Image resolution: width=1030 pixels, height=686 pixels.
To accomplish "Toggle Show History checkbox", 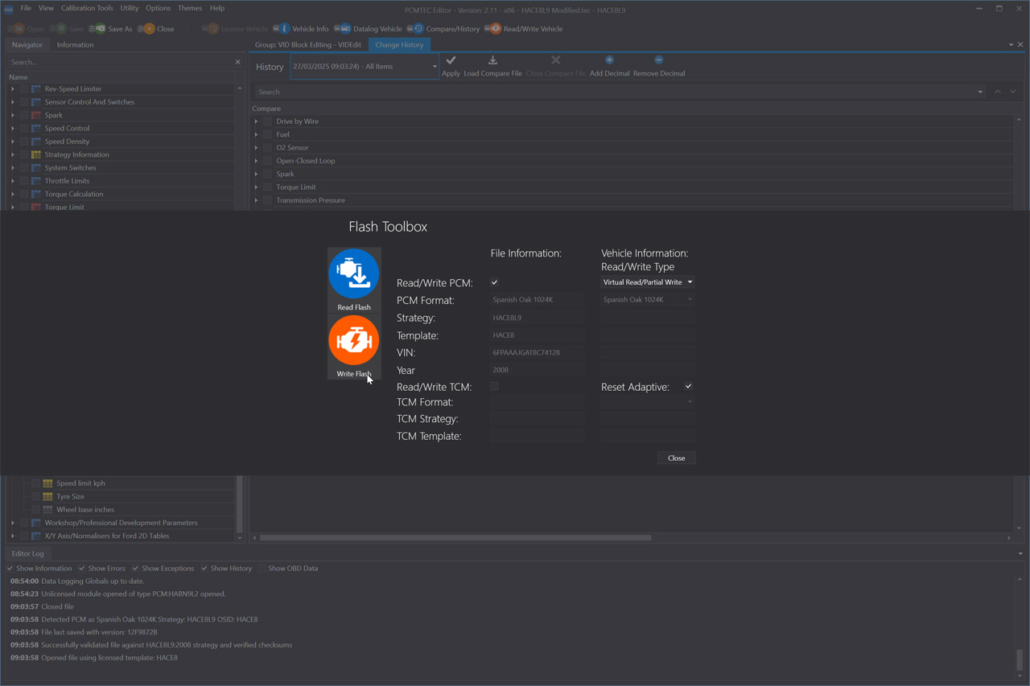I will point(204,568).
